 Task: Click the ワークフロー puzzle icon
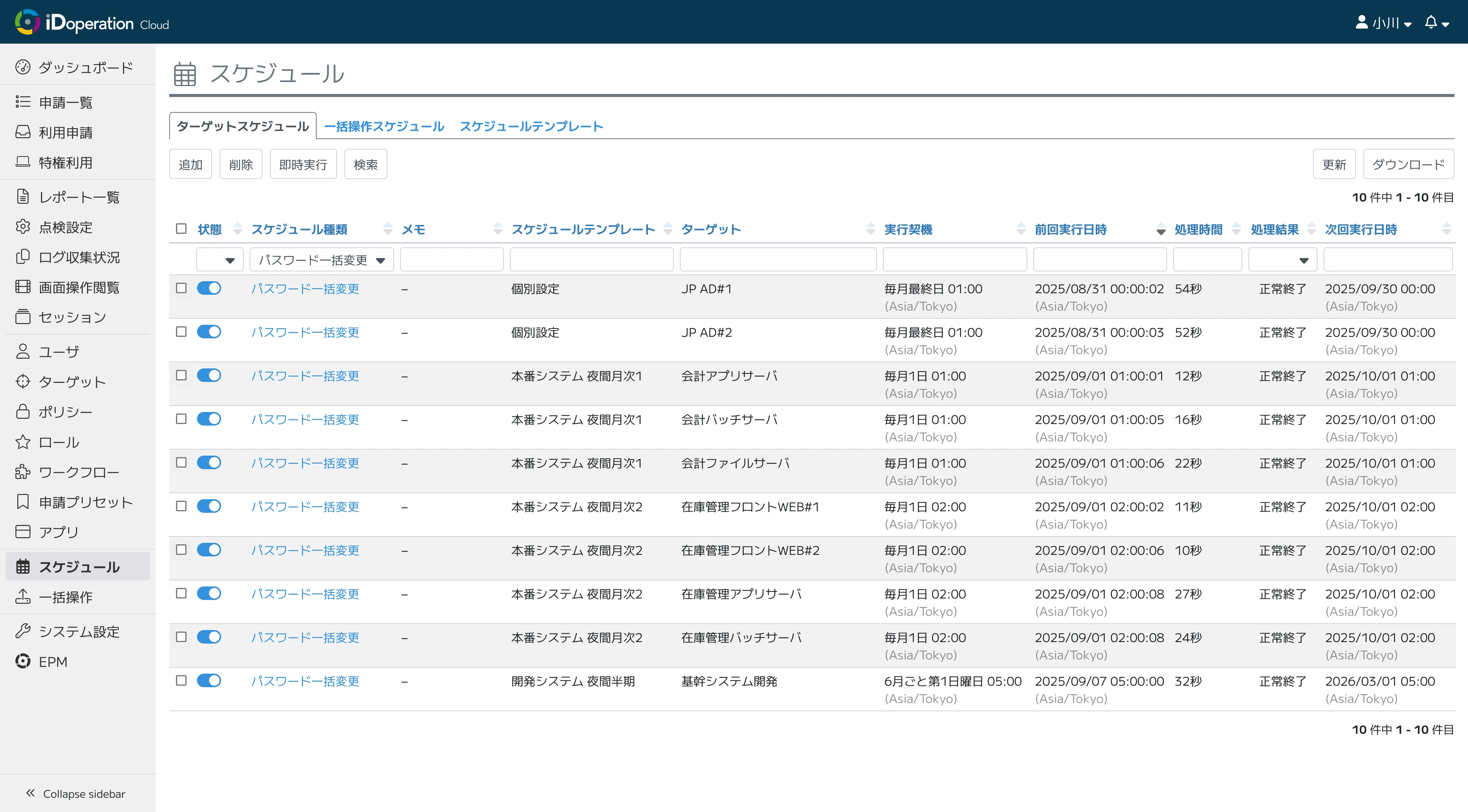tap(23, 472)
